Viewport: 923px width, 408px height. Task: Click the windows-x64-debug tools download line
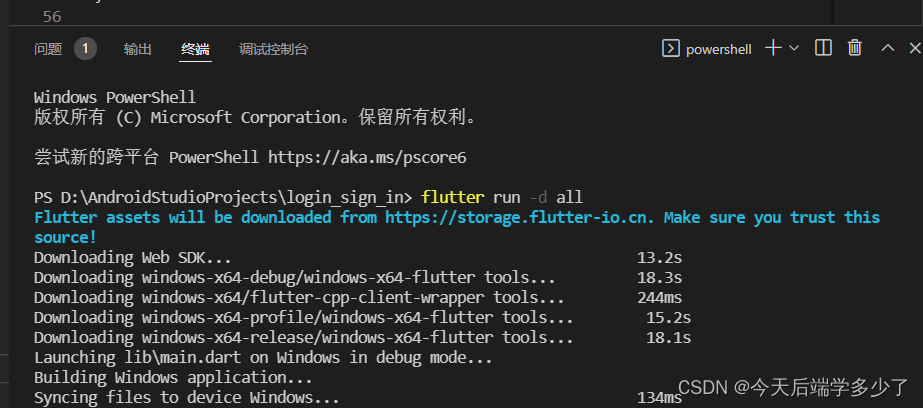[294, 277]
